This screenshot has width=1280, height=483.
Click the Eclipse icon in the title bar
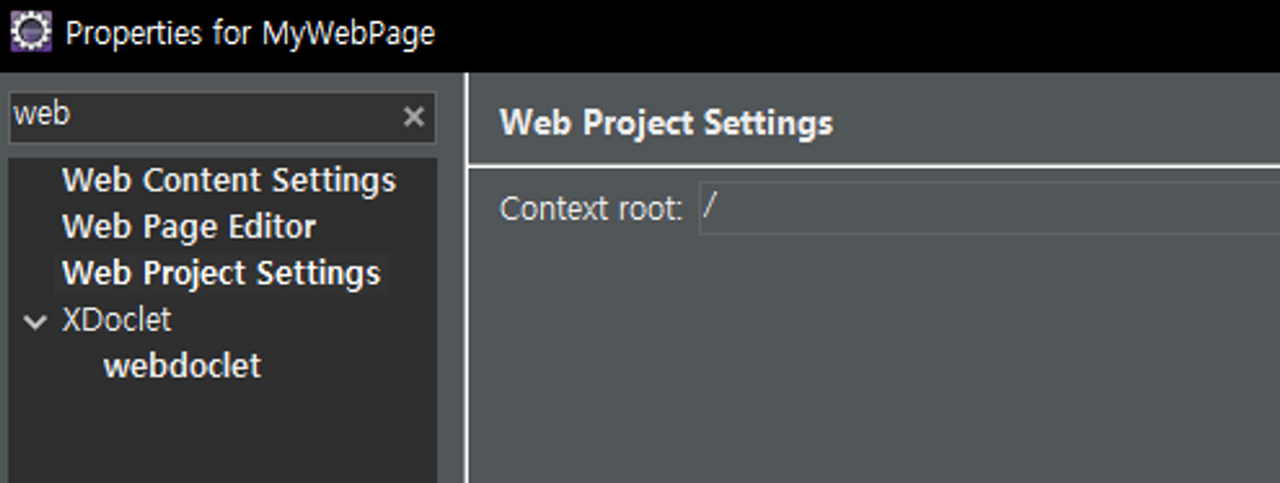pos(30,33)
